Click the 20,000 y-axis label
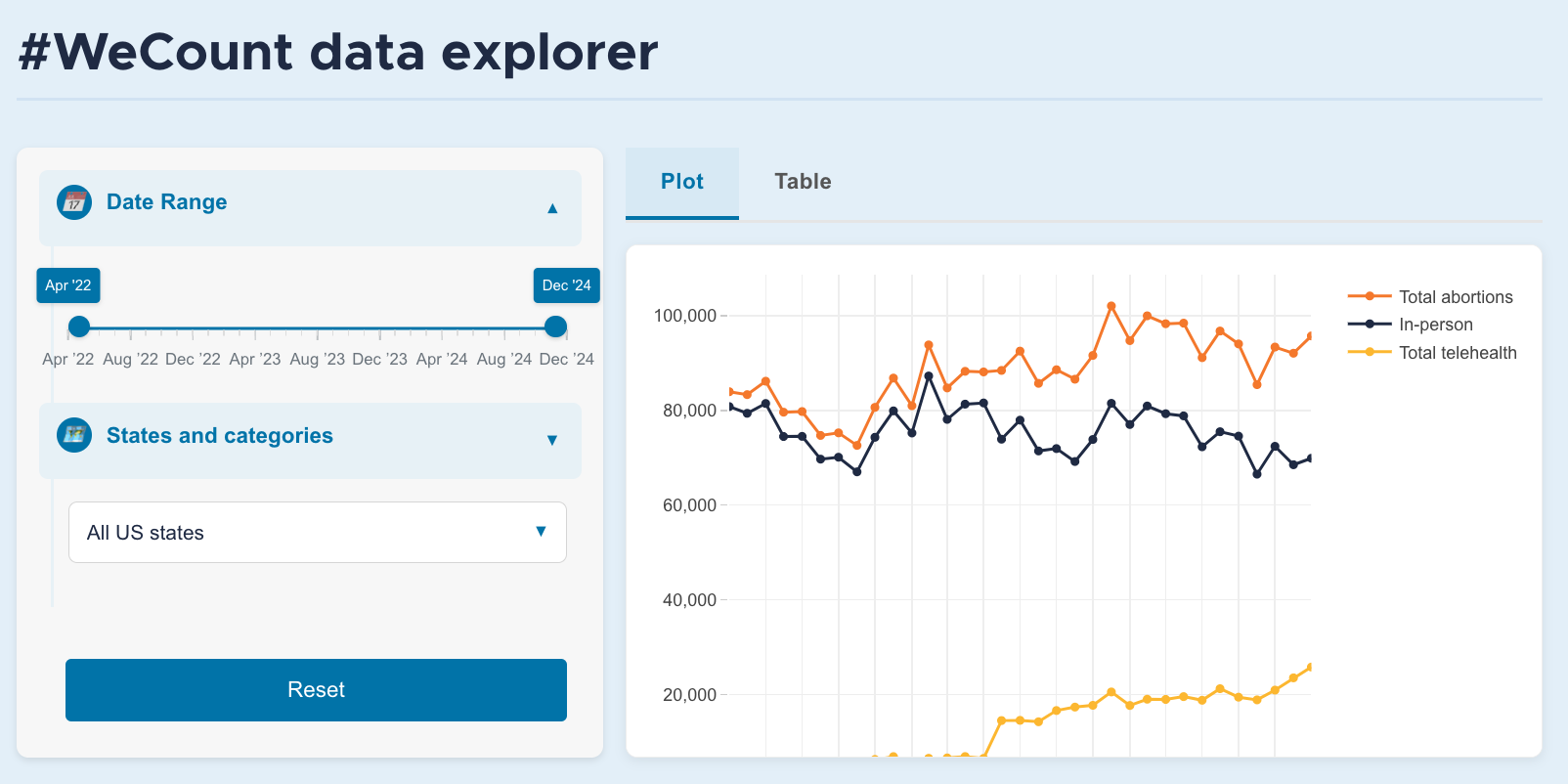Viewport: 1568px width, 784px height. click(x=689, y=695)
